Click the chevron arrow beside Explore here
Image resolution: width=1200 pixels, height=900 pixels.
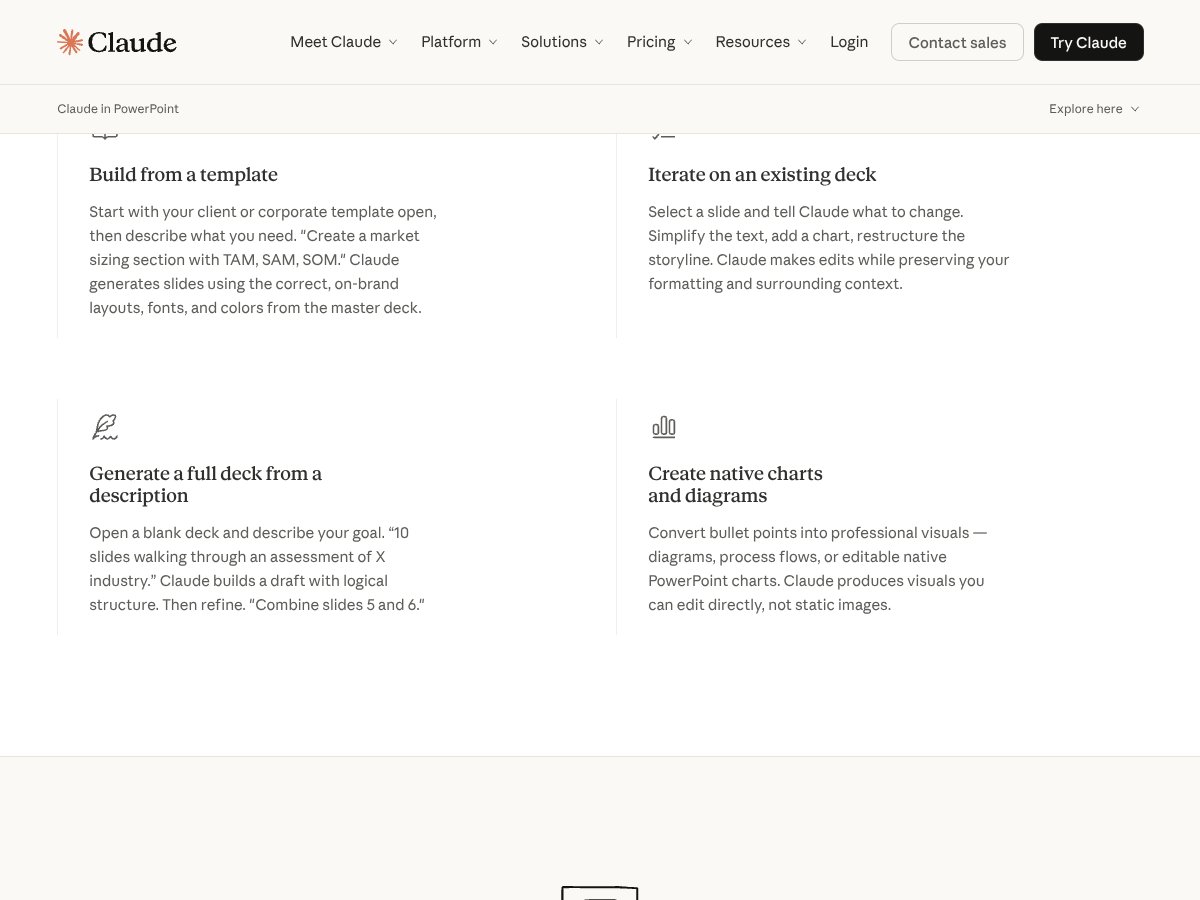1134,109
